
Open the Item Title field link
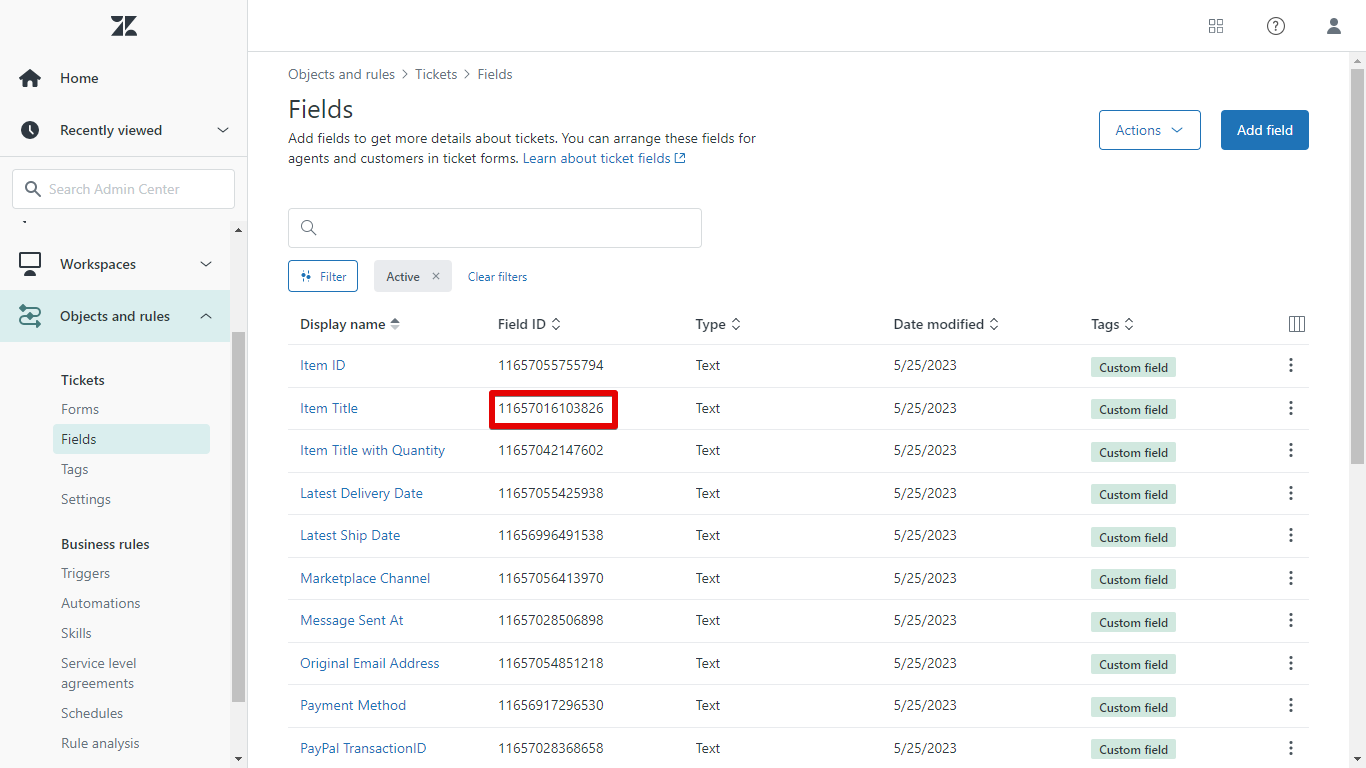(329, 408)
